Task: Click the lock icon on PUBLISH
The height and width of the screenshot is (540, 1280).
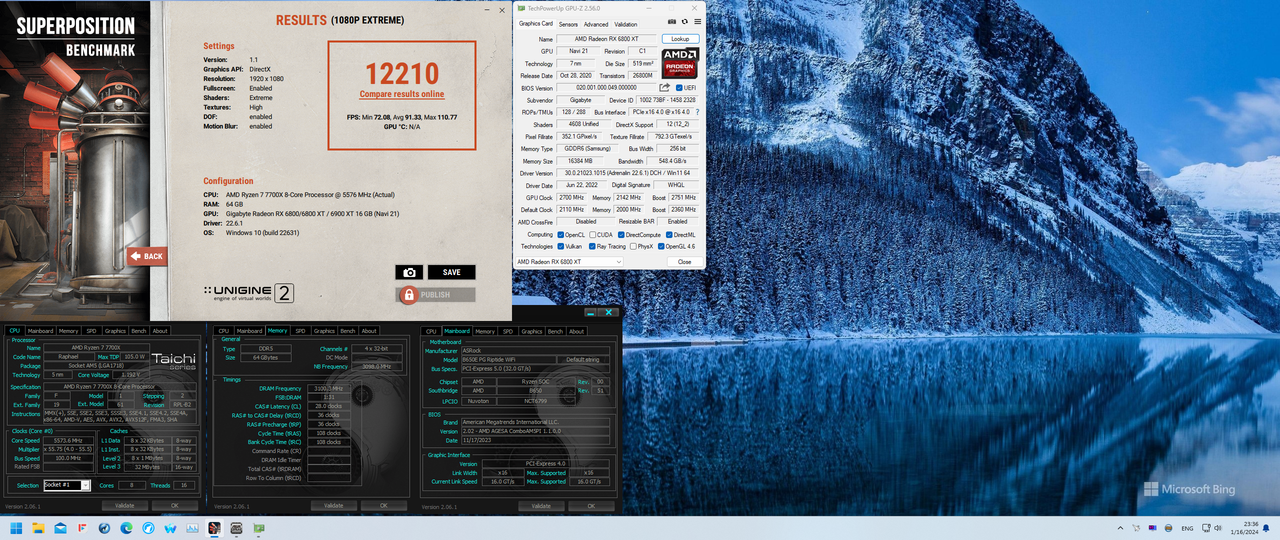Action: coord(408,295)
